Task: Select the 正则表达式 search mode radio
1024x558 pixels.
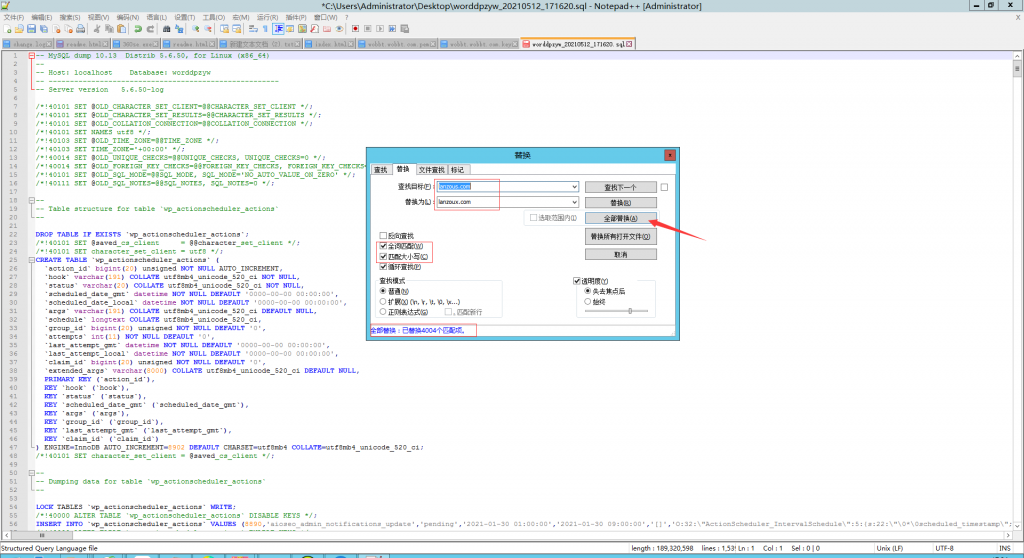Action: pyautogui.click(x=383, y=313)
